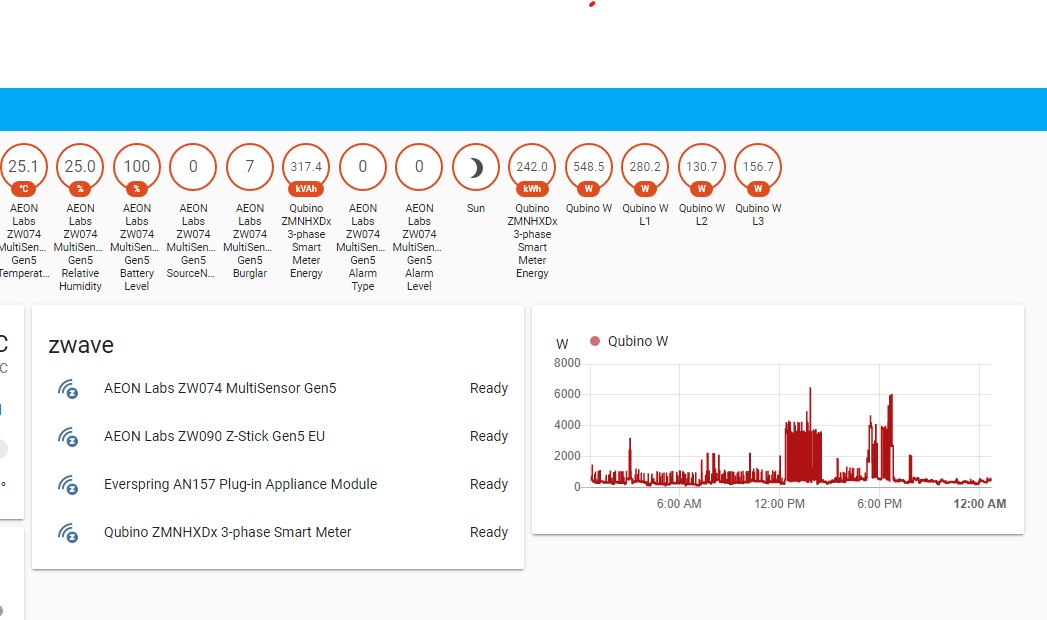
Task: Open the zwave card heading
Action: click(x=81, y=345)
